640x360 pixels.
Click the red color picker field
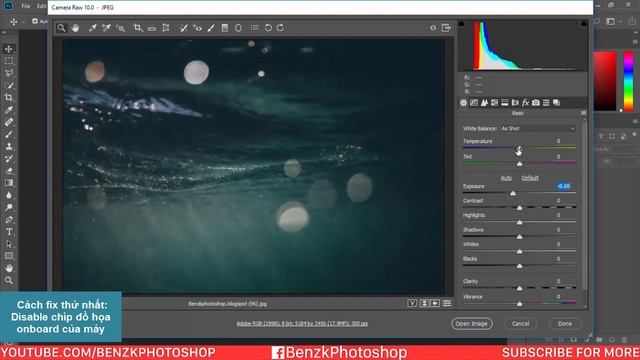605,81
